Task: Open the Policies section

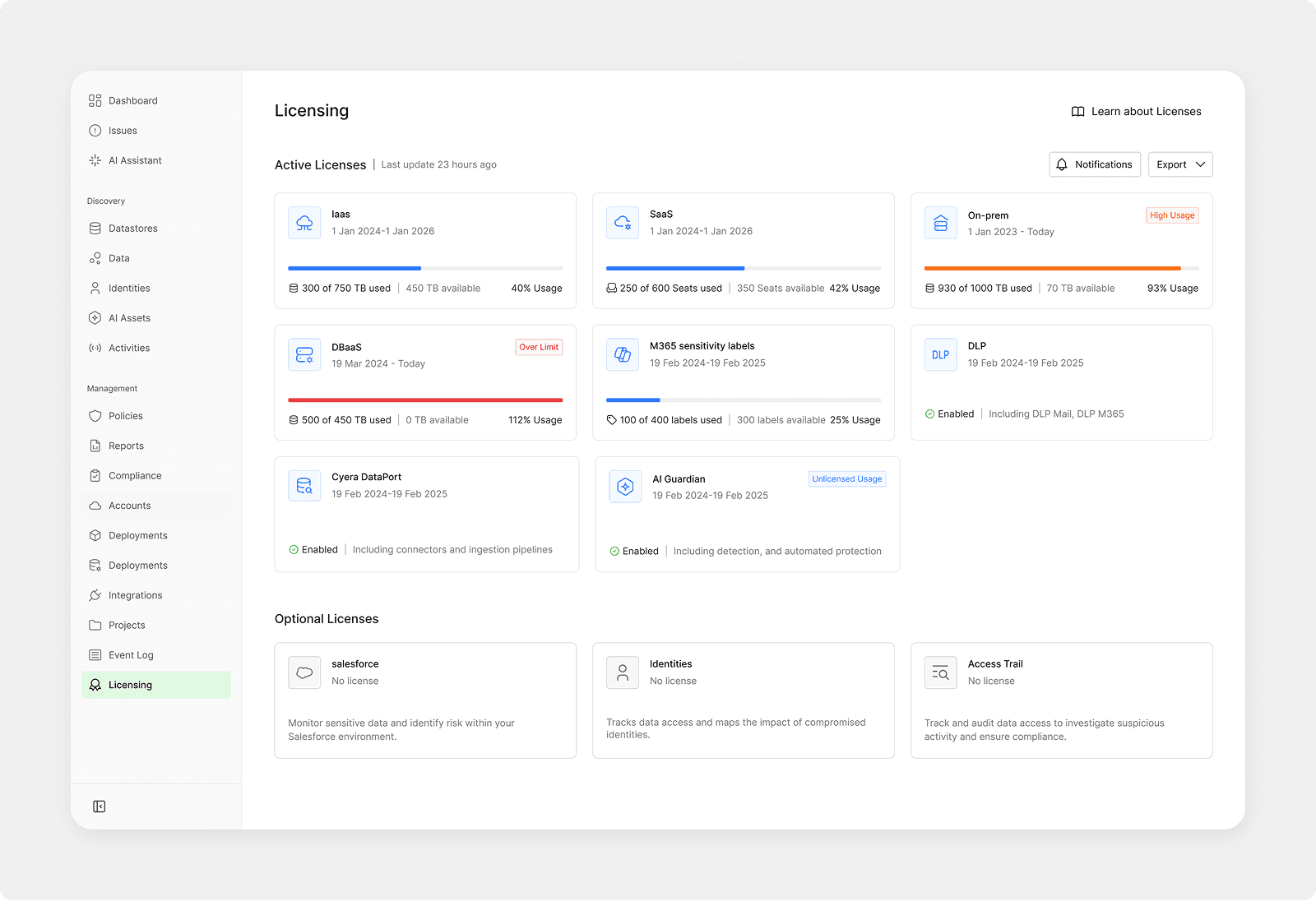Action: [125, 415]
